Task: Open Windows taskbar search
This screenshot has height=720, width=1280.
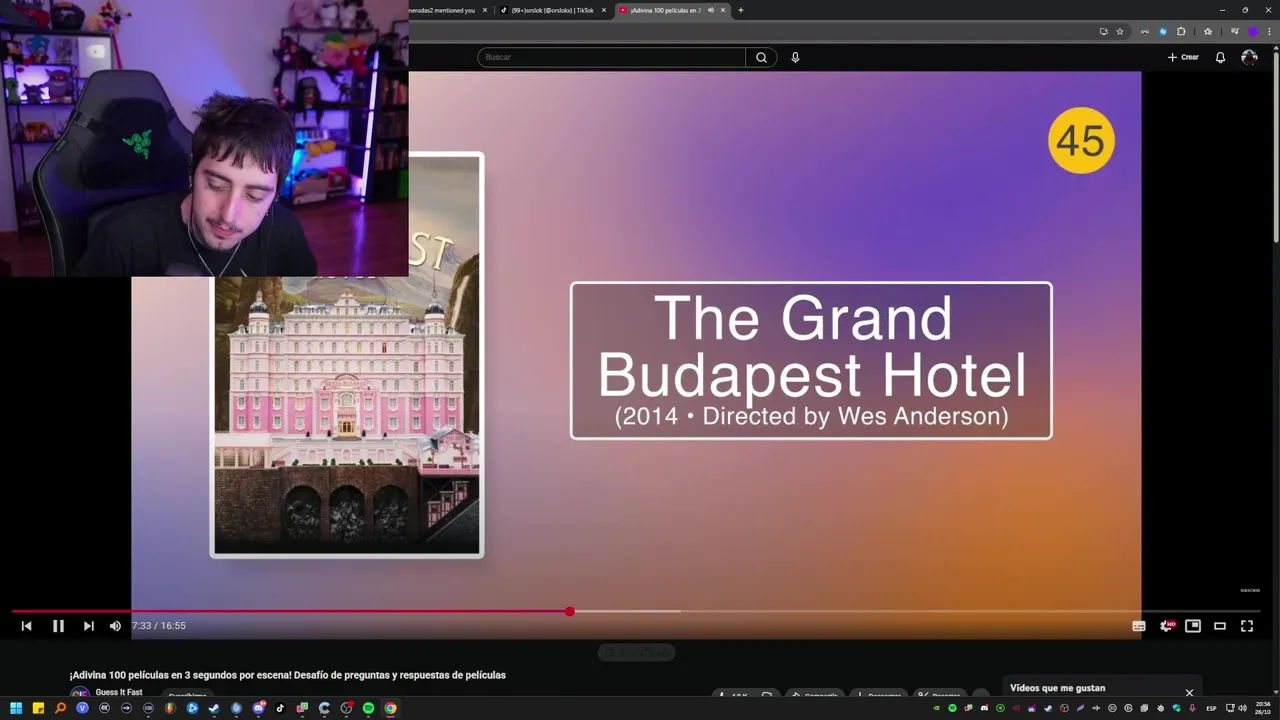Action: coord(60,708)
